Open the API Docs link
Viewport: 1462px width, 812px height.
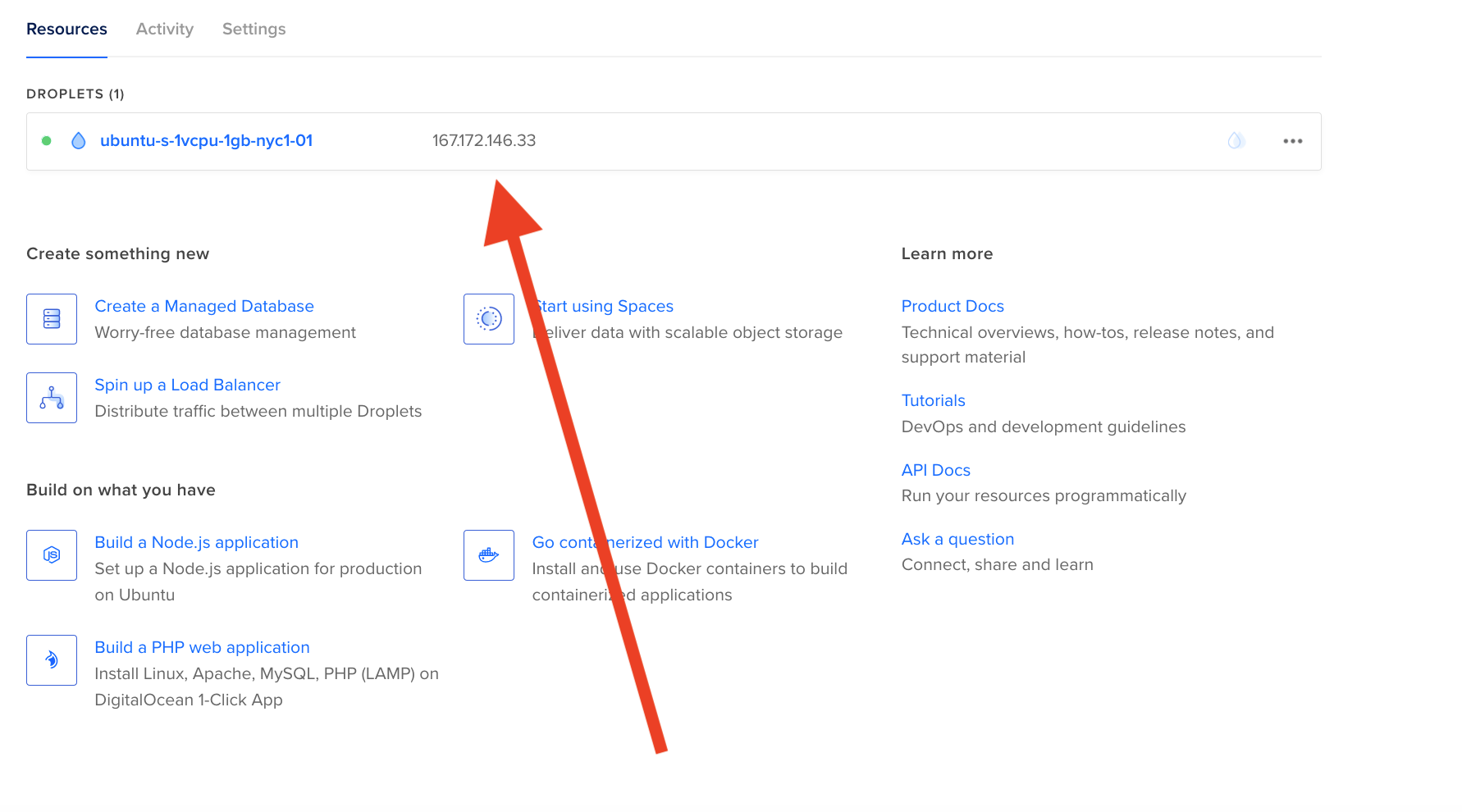[x=935, y=469]
